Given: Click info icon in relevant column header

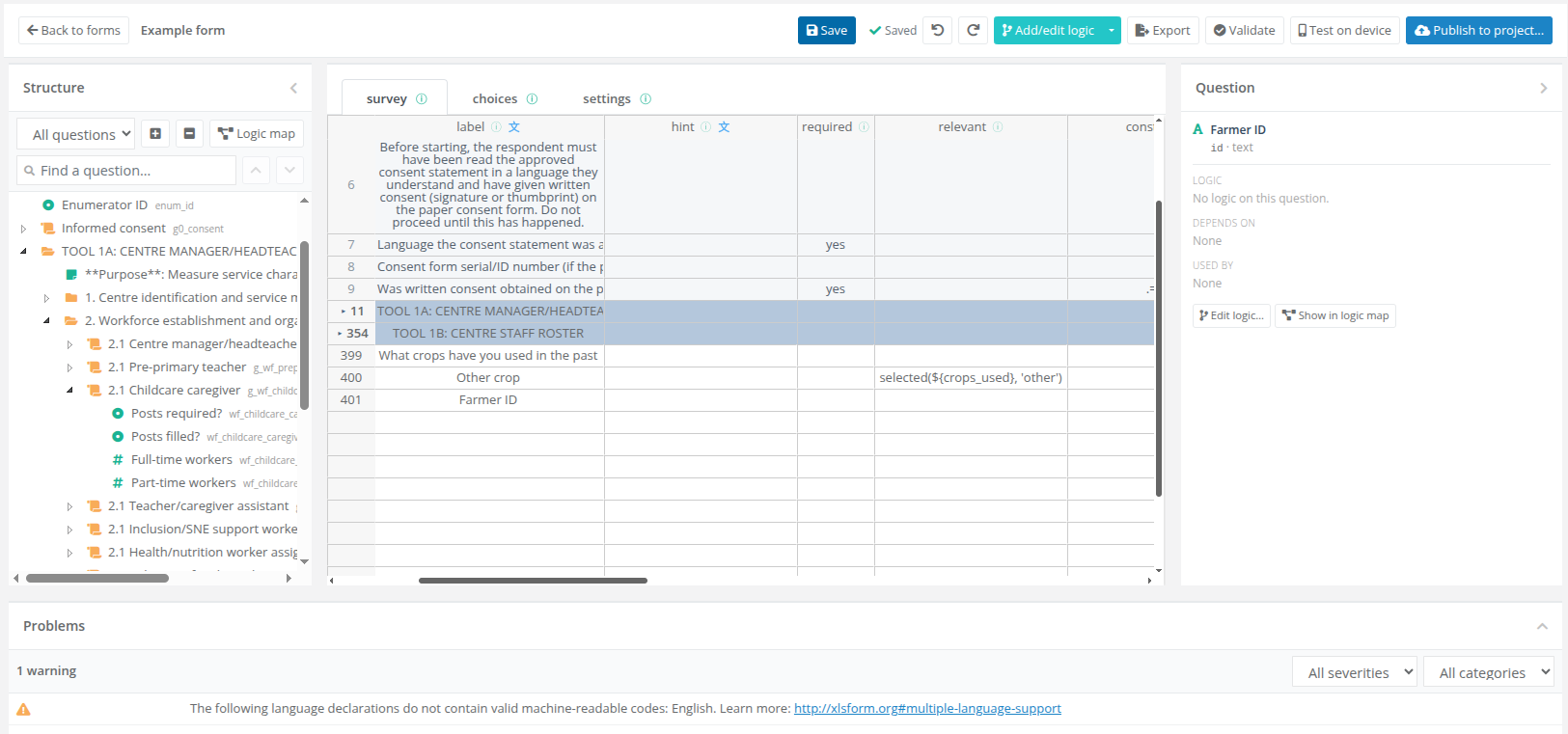Looking at the screenshot, I should tap(998, 126).
